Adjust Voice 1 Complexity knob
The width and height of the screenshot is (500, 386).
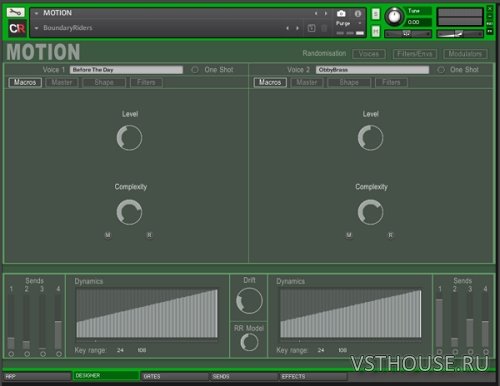tap(129, 212)
